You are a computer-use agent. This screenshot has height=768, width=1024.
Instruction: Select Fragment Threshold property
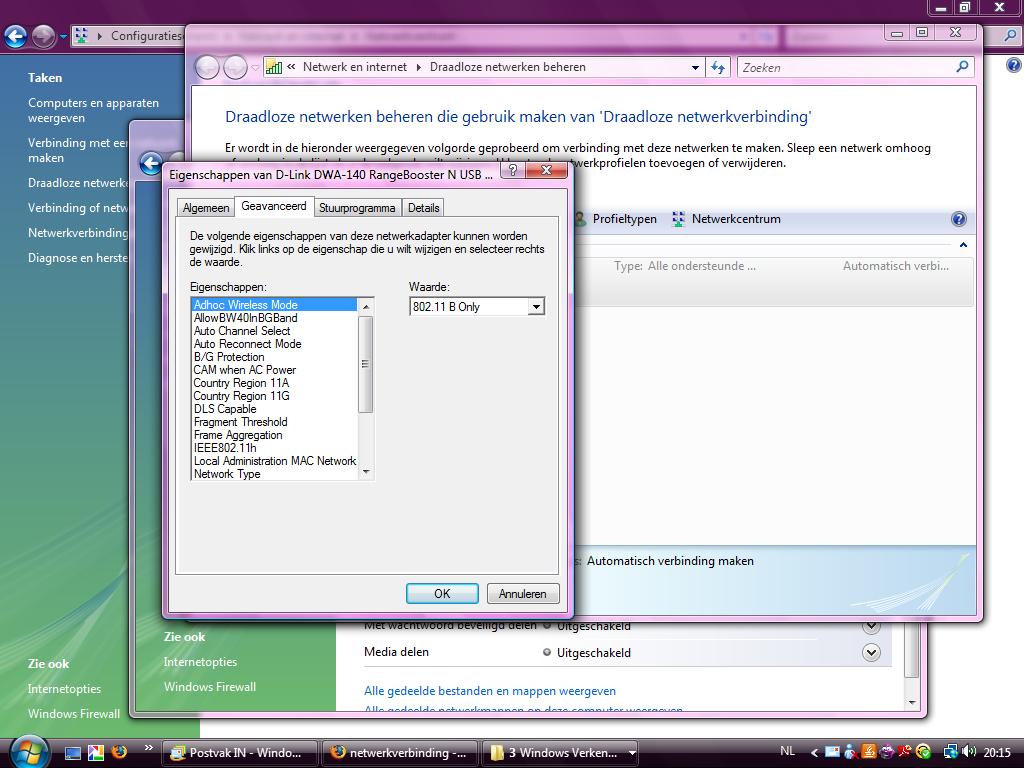click(274, 423)
